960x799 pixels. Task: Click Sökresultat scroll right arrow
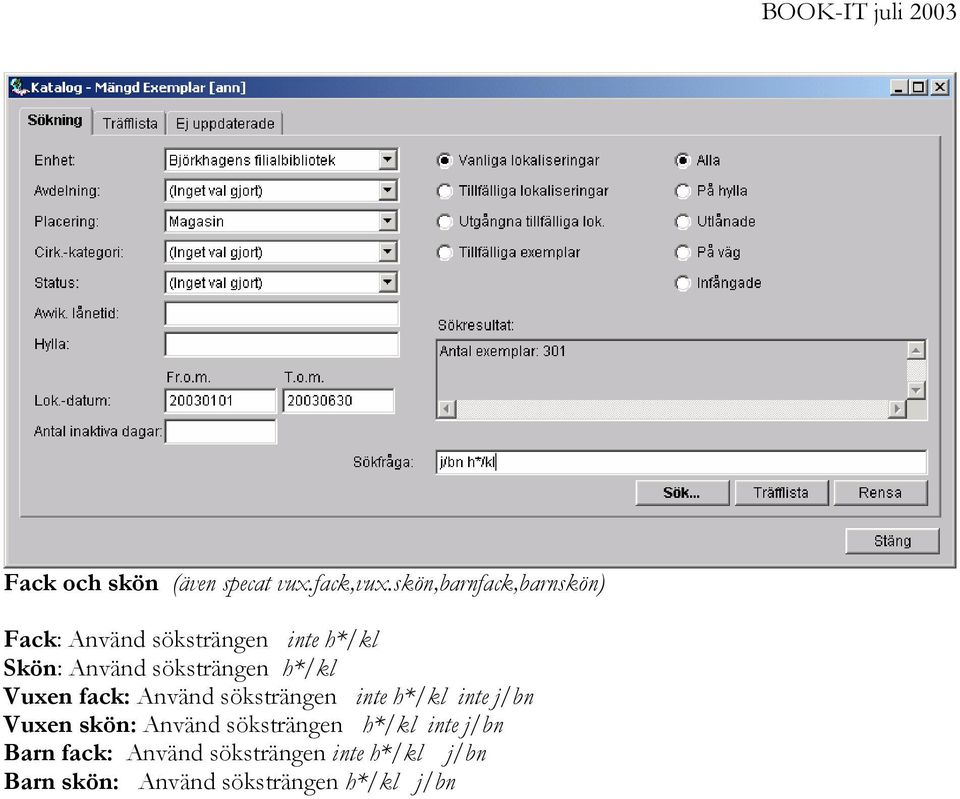897,408
